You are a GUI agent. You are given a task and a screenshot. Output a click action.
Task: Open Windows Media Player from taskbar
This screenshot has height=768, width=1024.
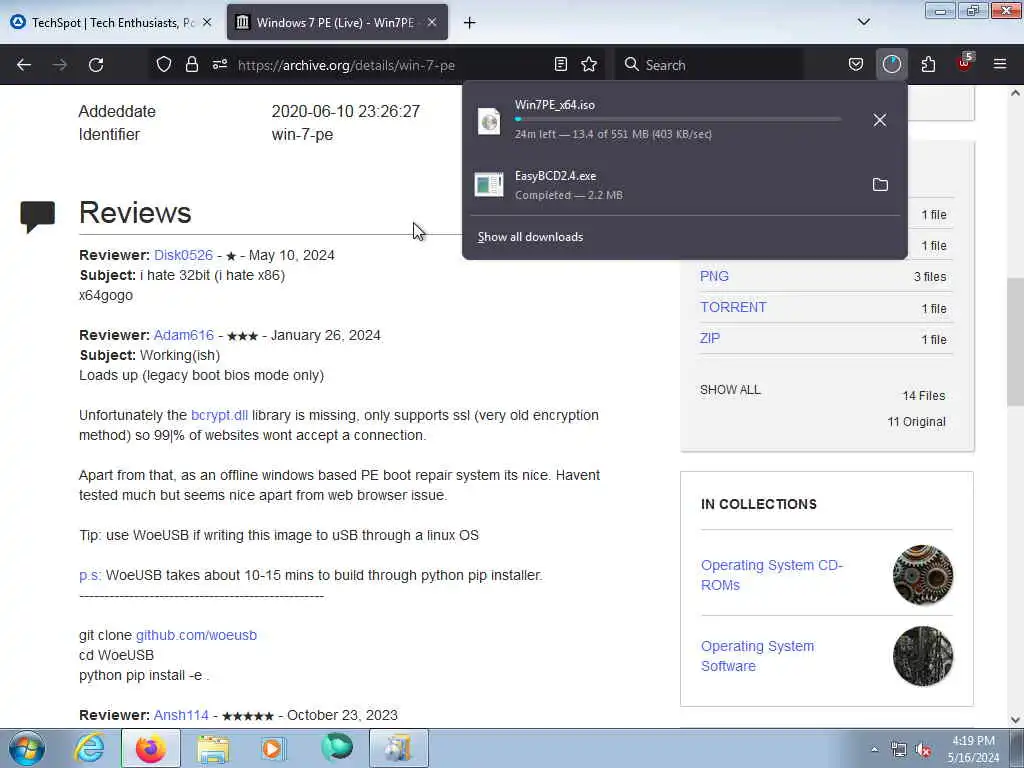coord(274,748)
